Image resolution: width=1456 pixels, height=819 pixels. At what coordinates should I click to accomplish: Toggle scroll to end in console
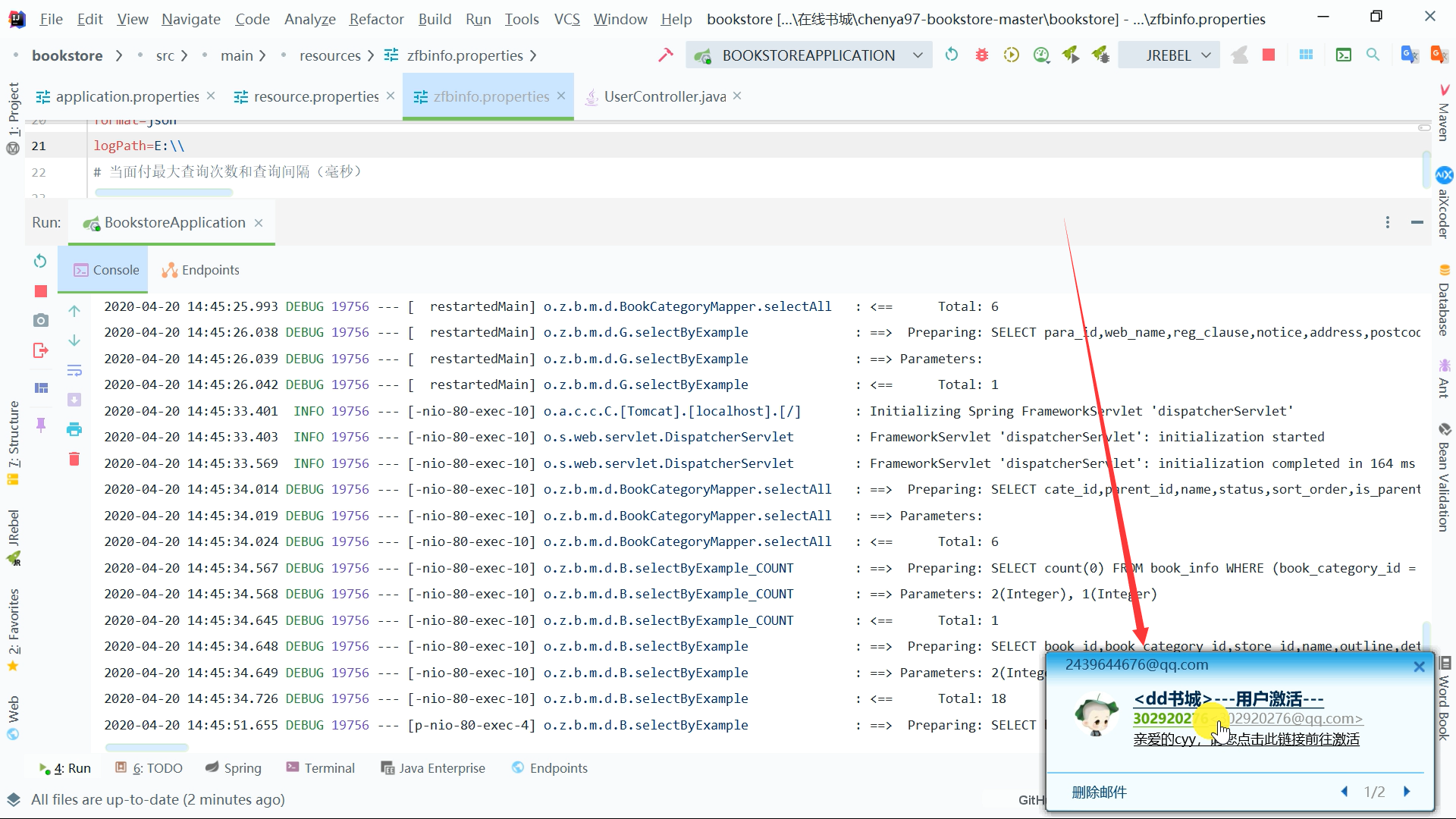[74, 400]
